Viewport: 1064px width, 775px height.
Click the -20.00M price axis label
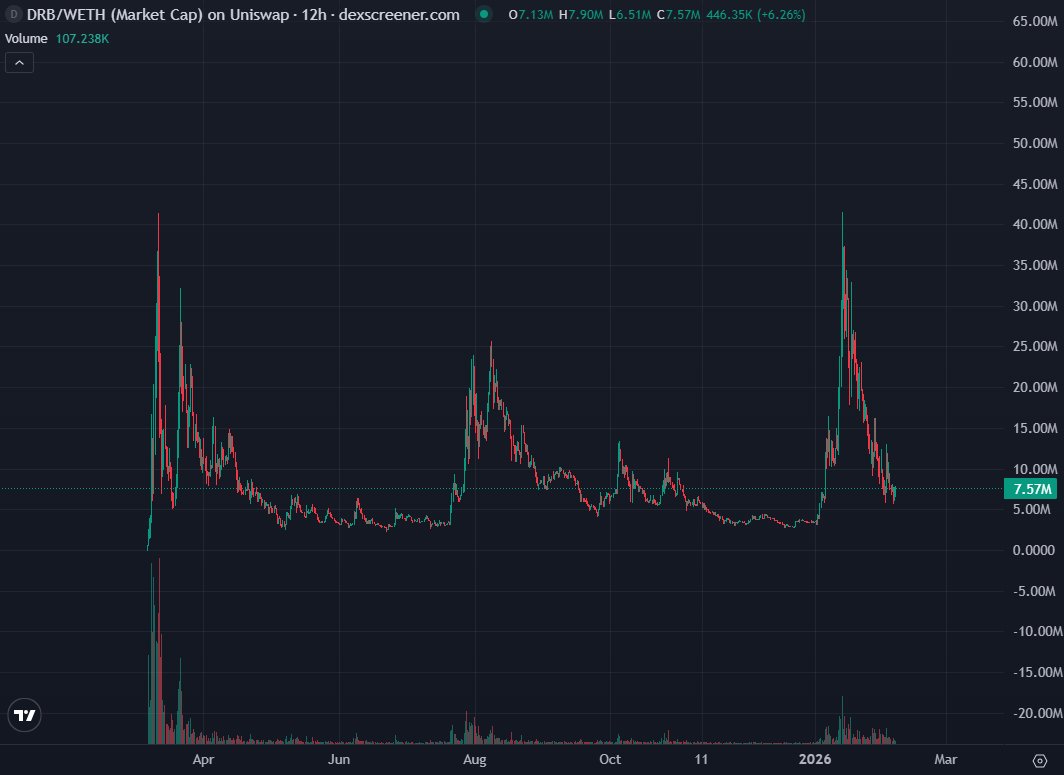pyautogui.click(x=1036, y=713)
